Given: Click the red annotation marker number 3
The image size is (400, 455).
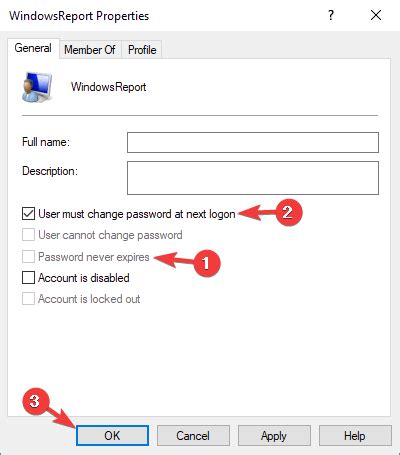Looking at the screenshot, I should (36, 401).
